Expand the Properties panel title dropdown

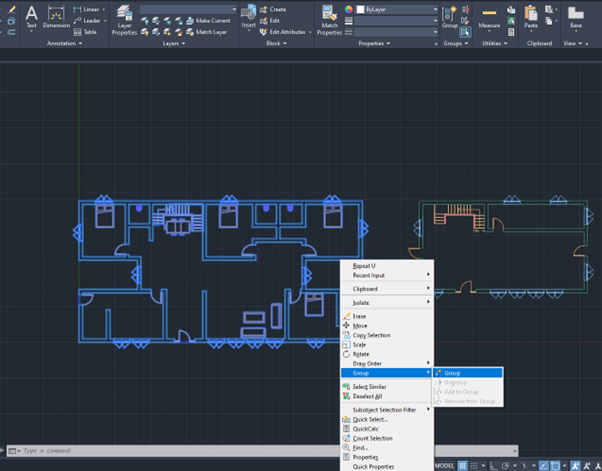coord(374,43)
